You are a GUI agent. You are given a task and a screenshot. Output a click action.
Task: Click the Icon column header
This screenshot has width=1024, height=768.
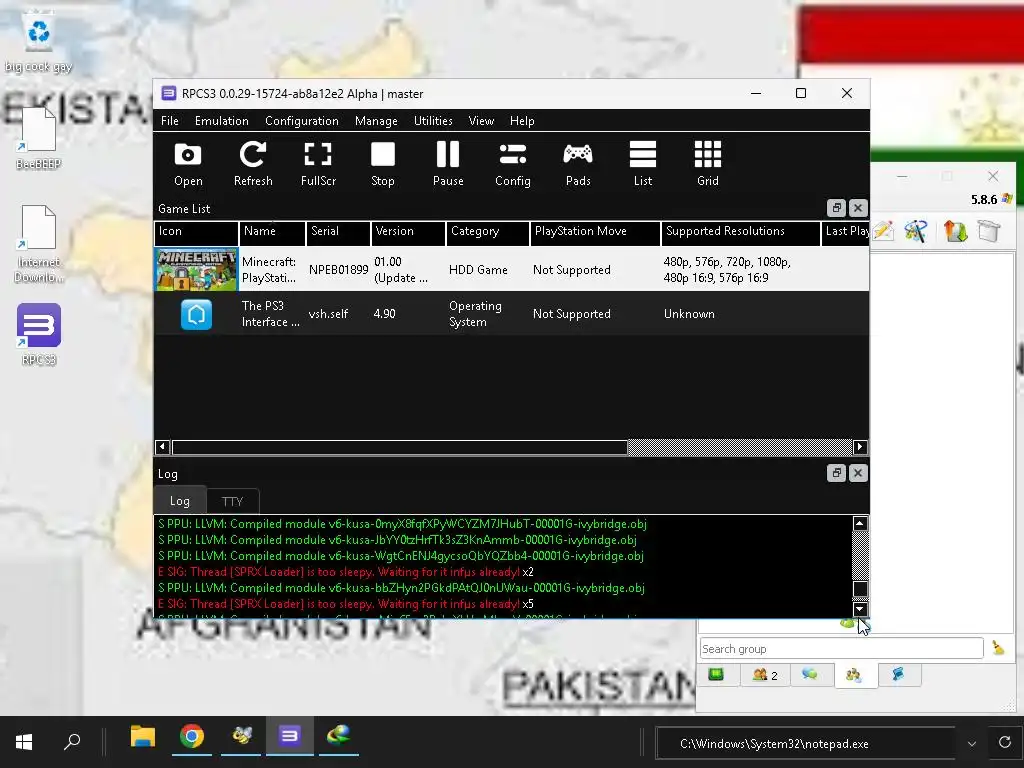[x=196, y=231]
